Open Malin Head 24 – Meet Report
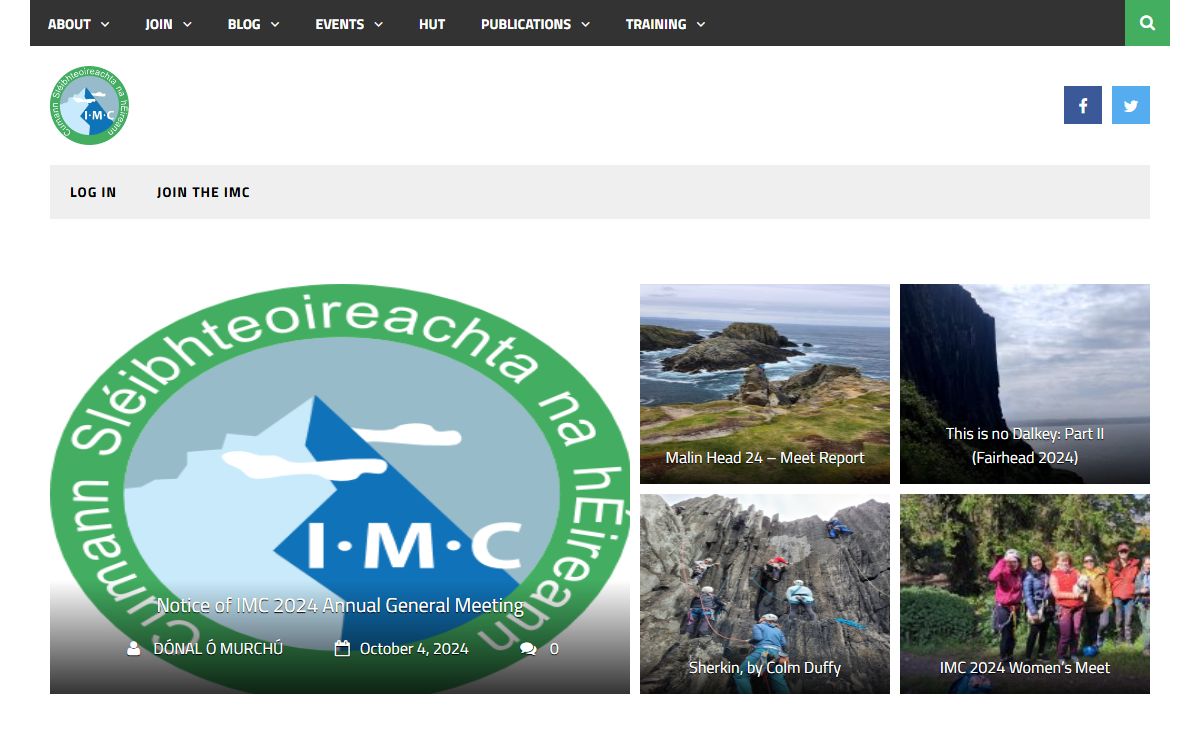 click(x=765, y=457)
